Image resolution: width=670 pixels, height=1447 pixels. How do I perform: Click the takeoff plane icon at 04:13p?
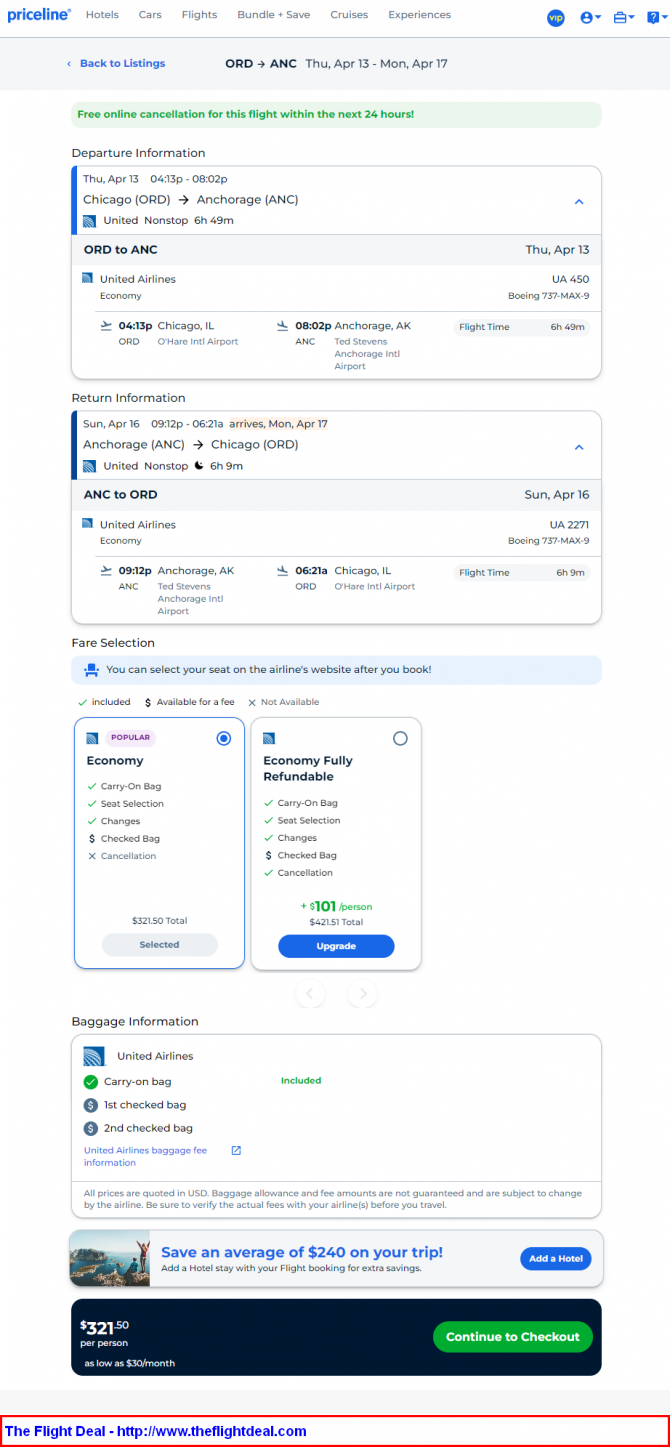(107, 326)
